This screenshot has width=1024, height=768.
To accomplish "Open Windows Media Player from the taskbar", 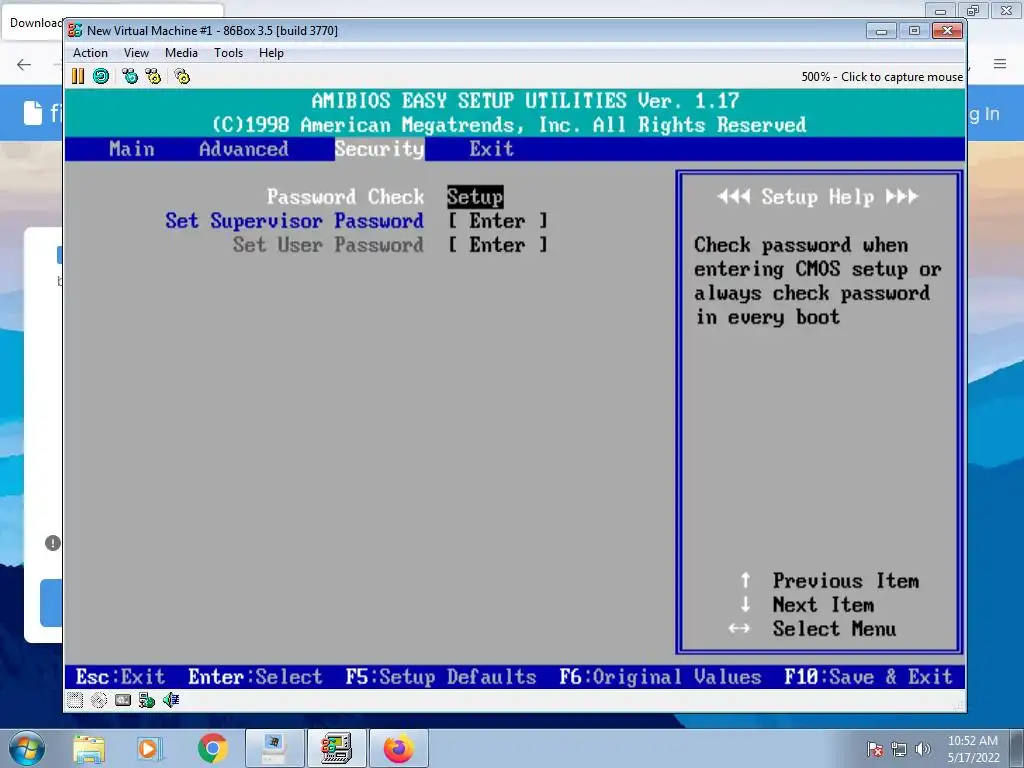I will (x=148, y=748).
